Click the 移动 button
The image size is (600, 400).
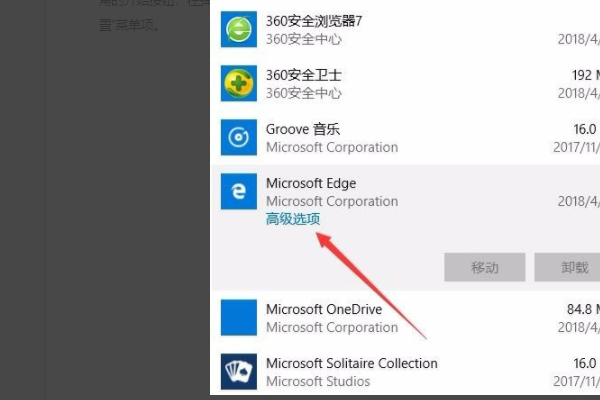[x=484, y=267]
